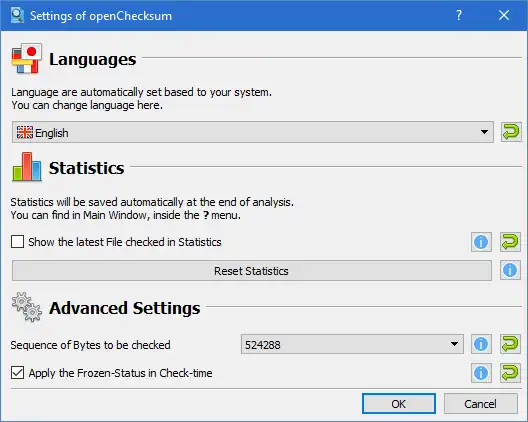Show info for Frozen-Status option
This screenshot has height=422, width=528.
481,373
